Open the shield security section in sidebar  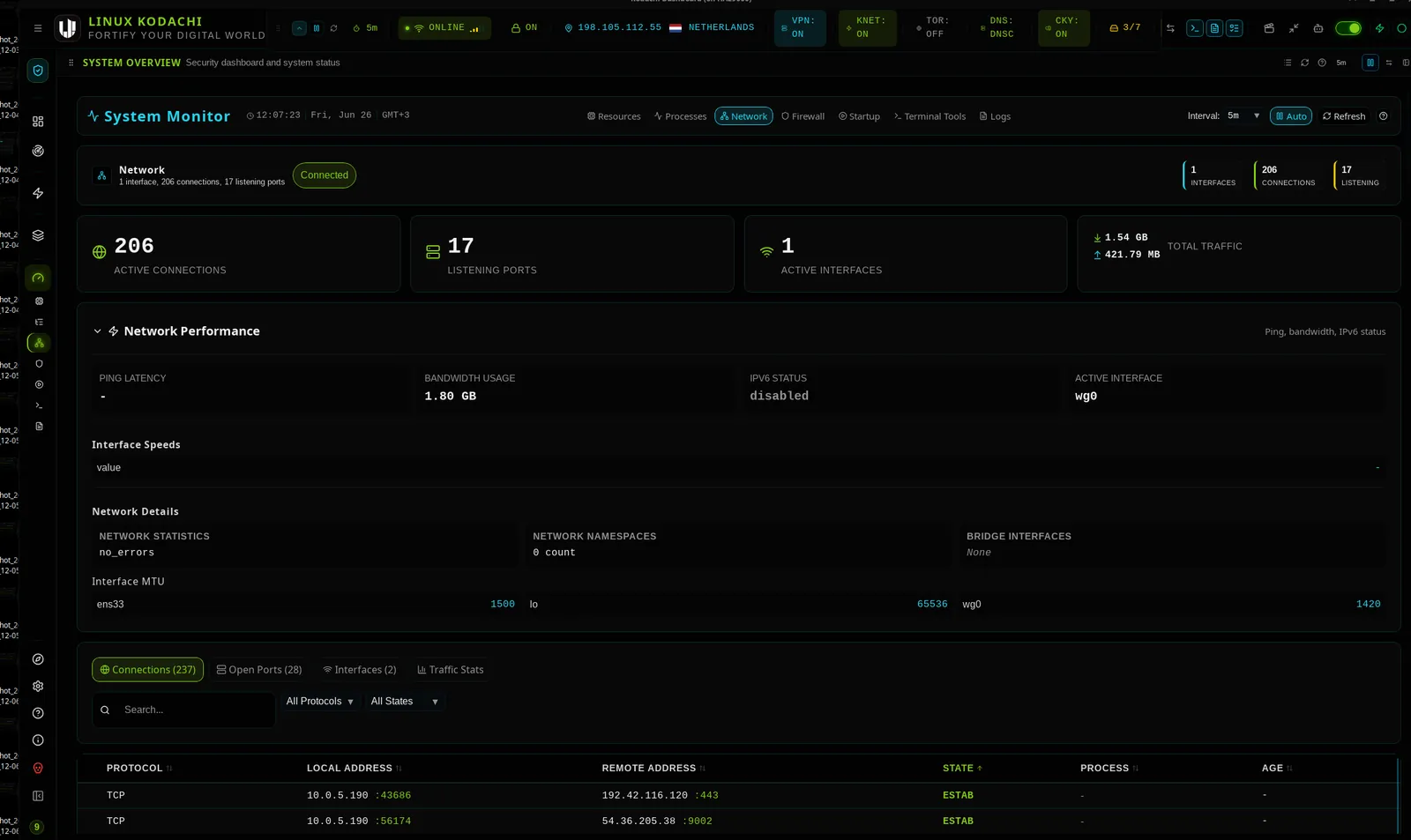38,71
